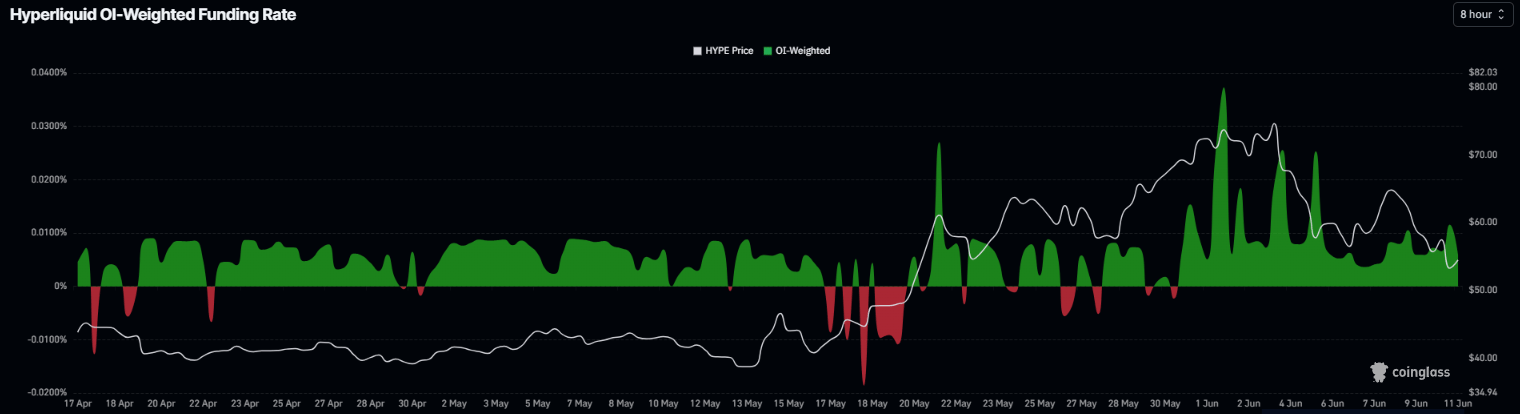Toggle the HYPE Price legend series
1520x414 pixels.
[x=723, y=50]
